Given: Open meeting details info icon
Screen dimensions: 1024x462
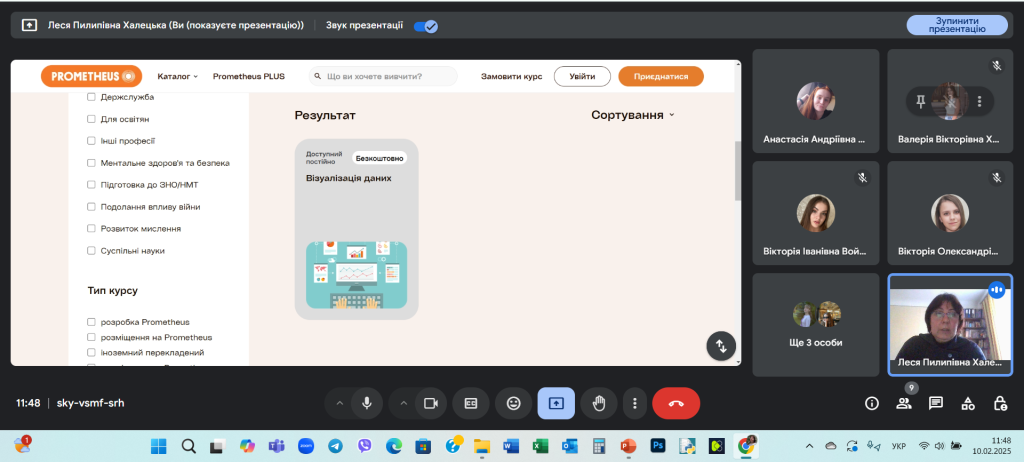Looking at the screenshot, I should pos(872,403).
